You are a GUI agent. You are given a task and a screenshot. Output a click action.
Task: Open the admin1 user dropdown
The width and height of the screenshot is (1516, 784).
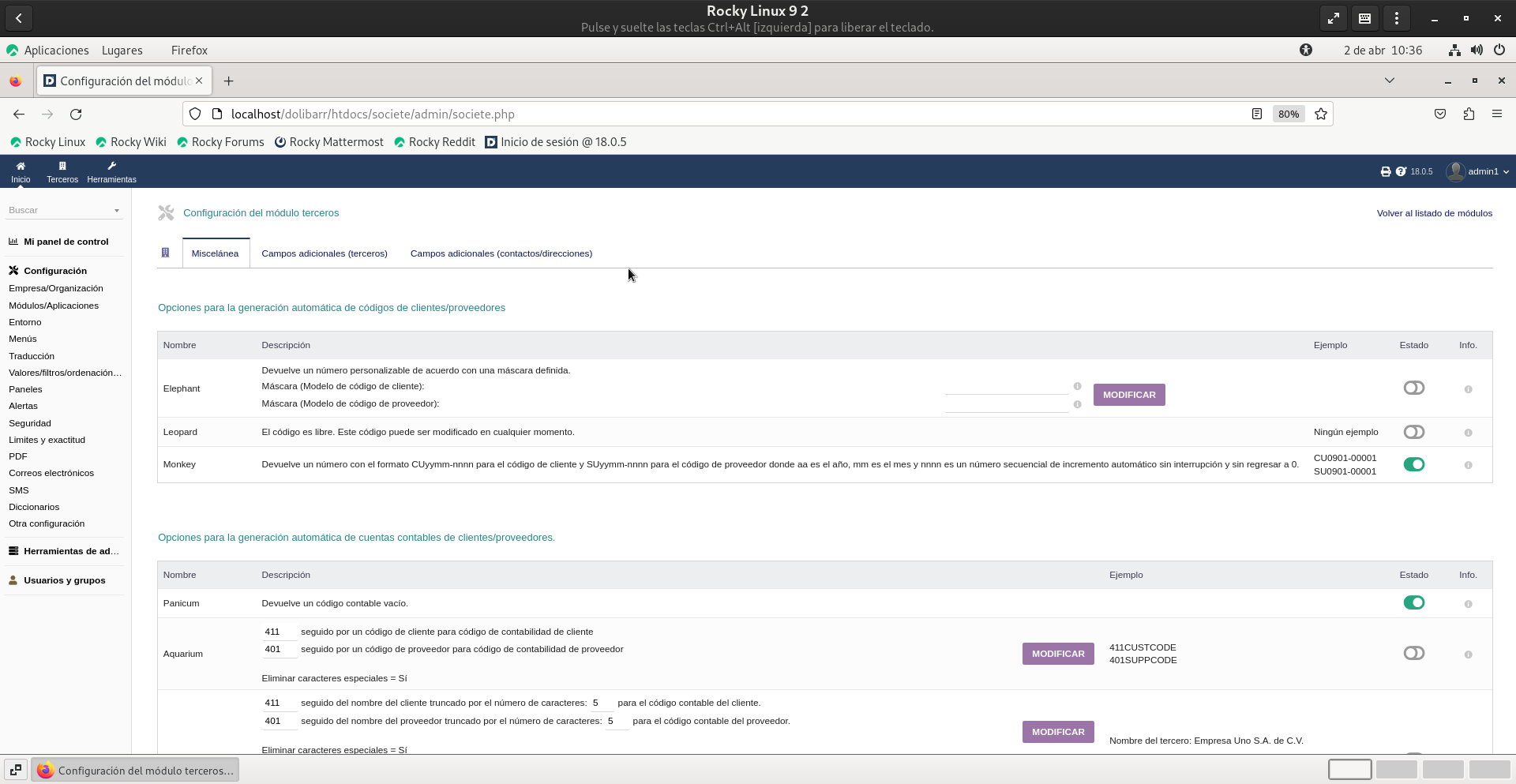(1478, 171)
